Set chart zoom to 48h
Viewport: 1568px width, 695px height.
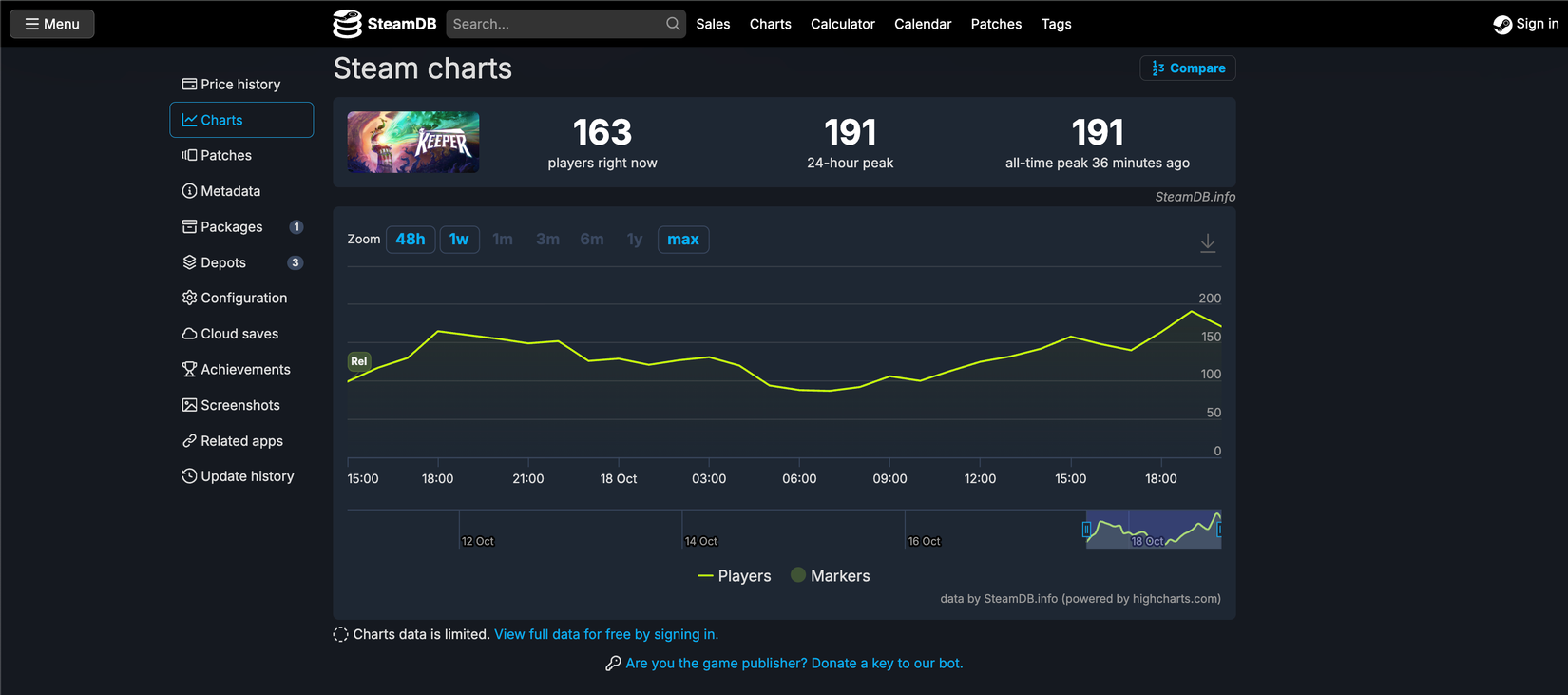click(411, 240)
